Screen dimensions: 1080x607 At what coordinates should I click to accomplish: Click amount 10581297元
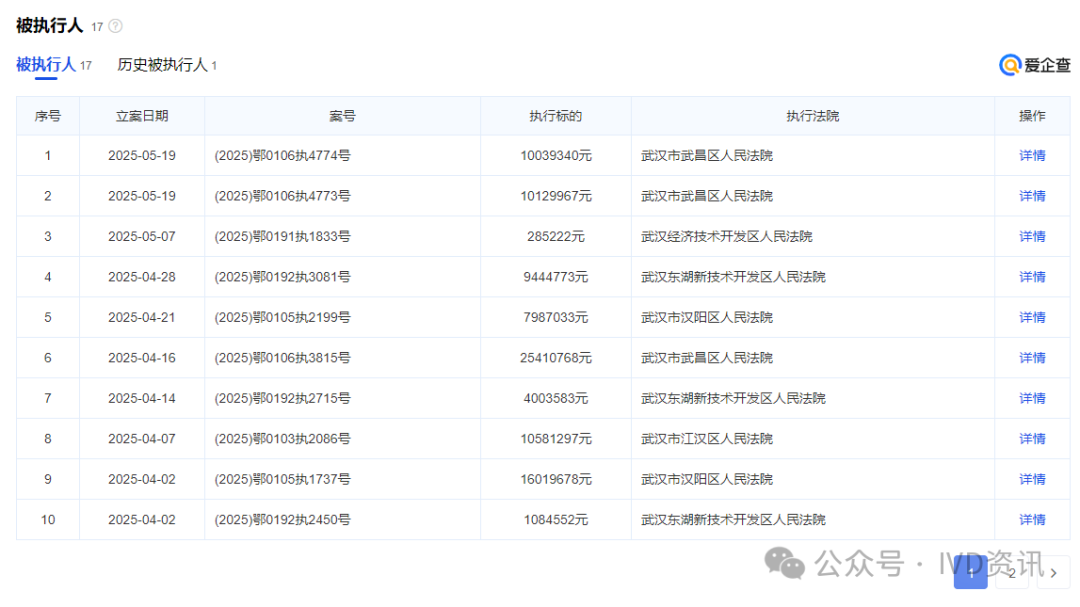[556, 439]
